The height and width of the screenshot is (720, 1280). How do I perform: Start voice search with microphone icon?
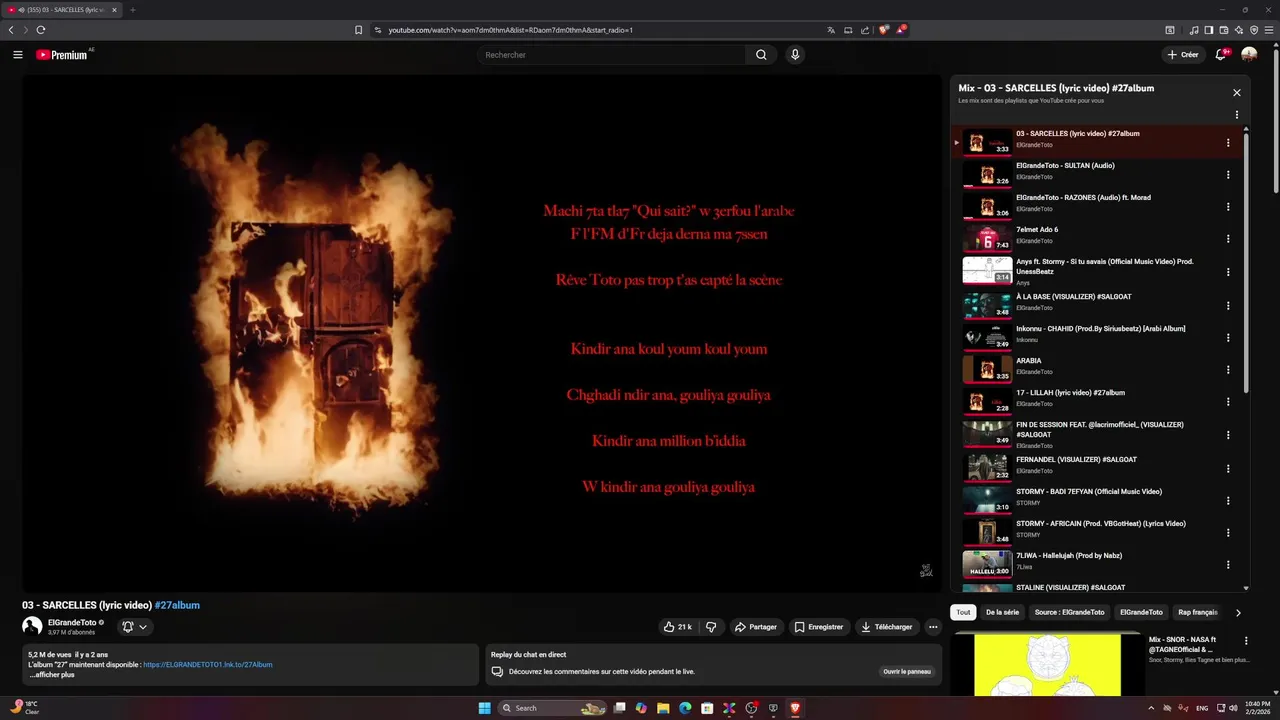click(795, 55)
